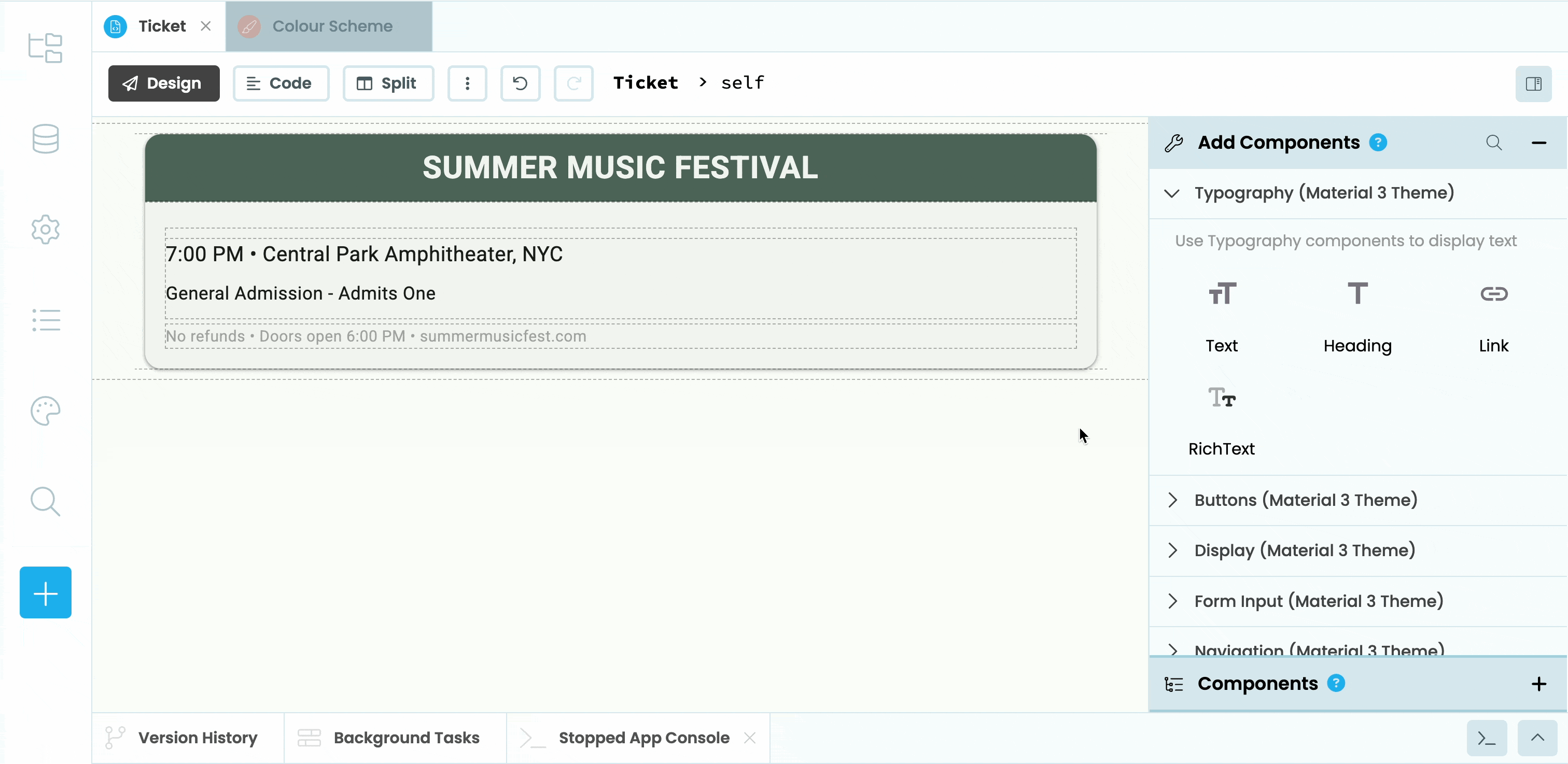Screen dimensions: 1568x764
Task: Click the blue plus add button
Action: 45,592
